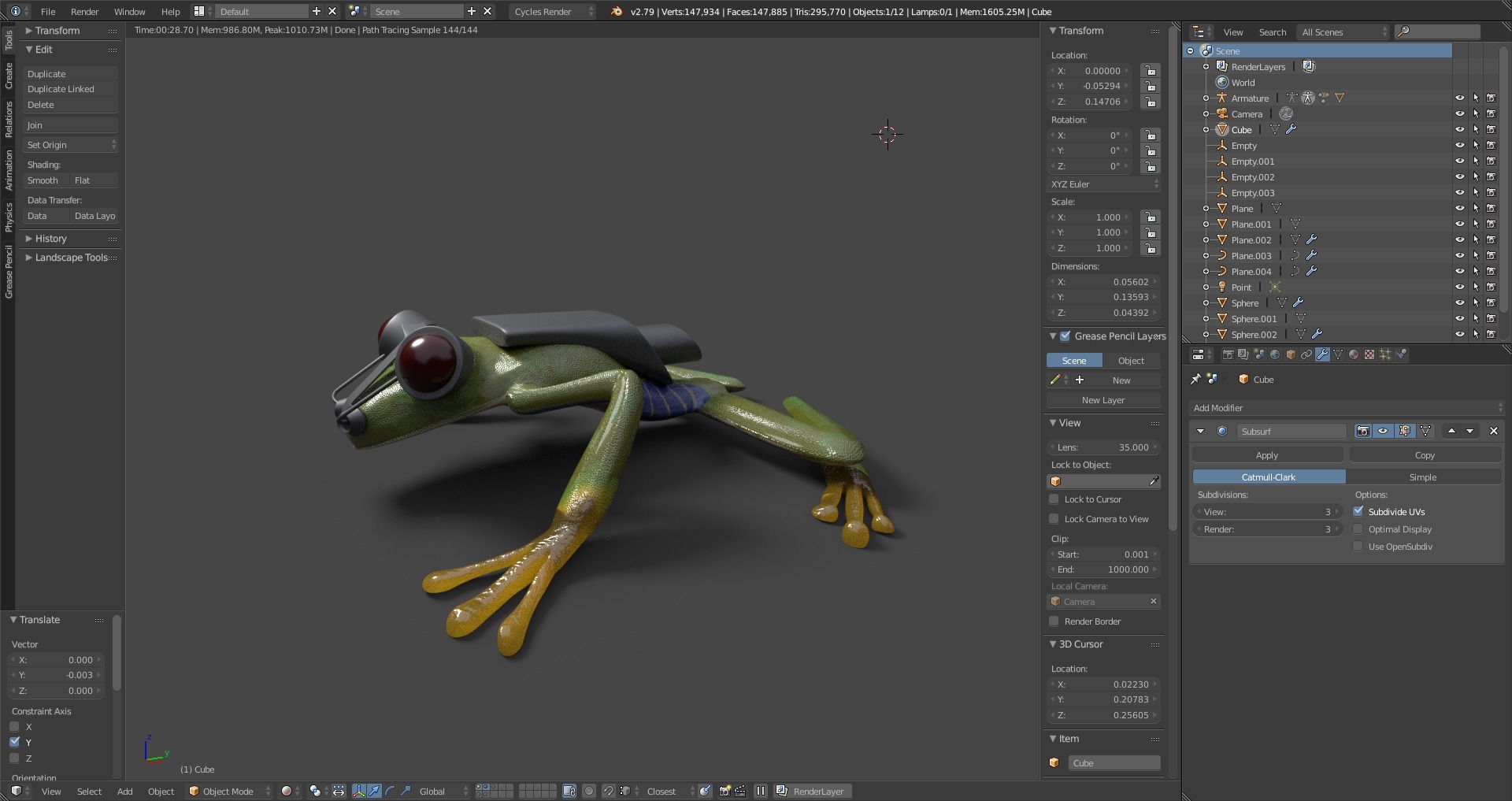The image size is (1512, 801).
Task: Select the translate manipulator arrow icon
Action: [x=374, y=792]
